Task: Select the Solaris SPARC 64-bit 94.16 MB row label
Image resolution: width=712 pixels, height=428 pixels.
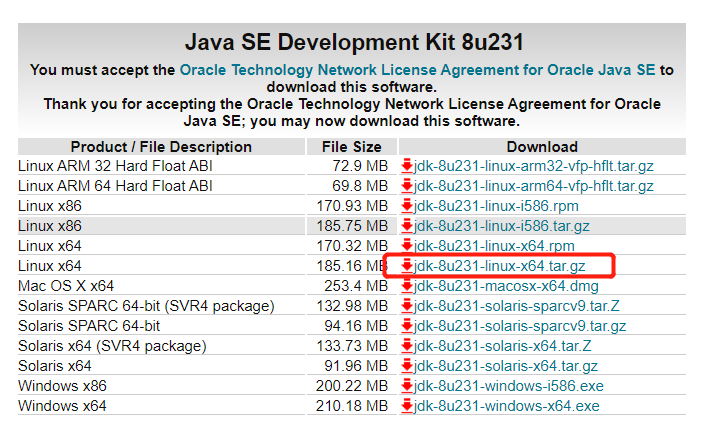Action: (89, 326)
